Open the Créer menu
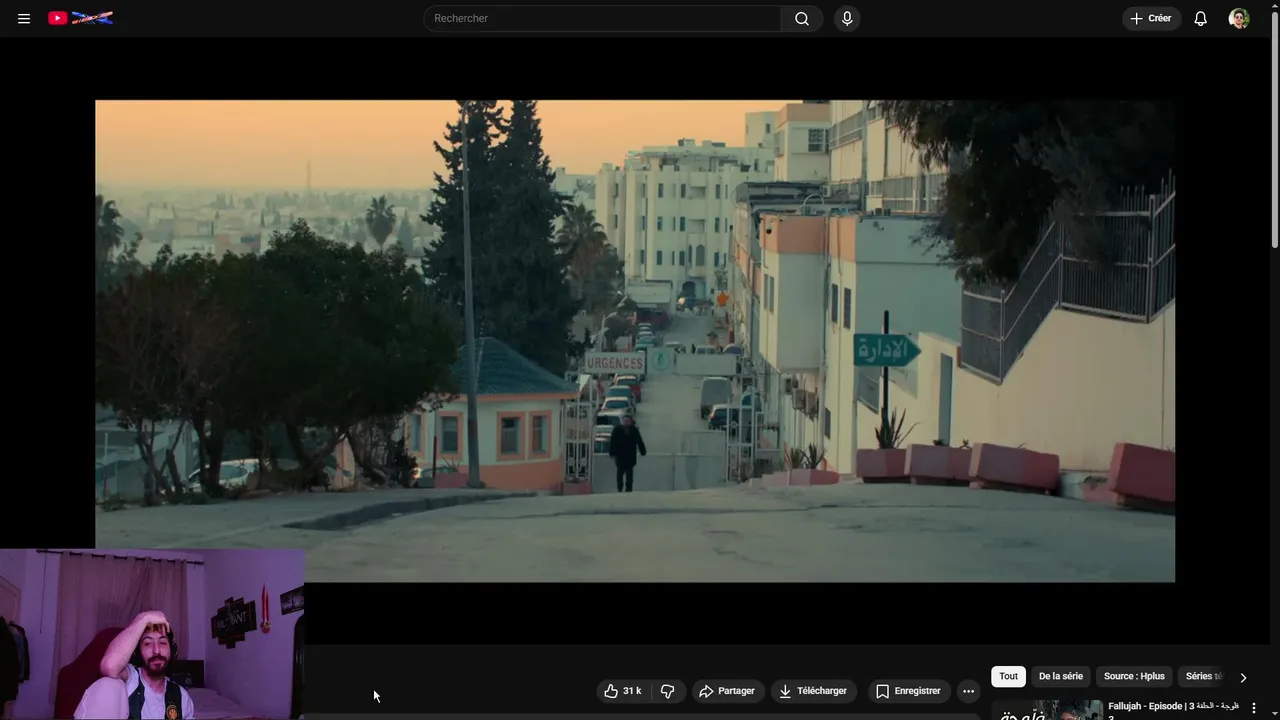Image resolution: width=1280 pixels, height=720 pixels. tap(1151, 18)
